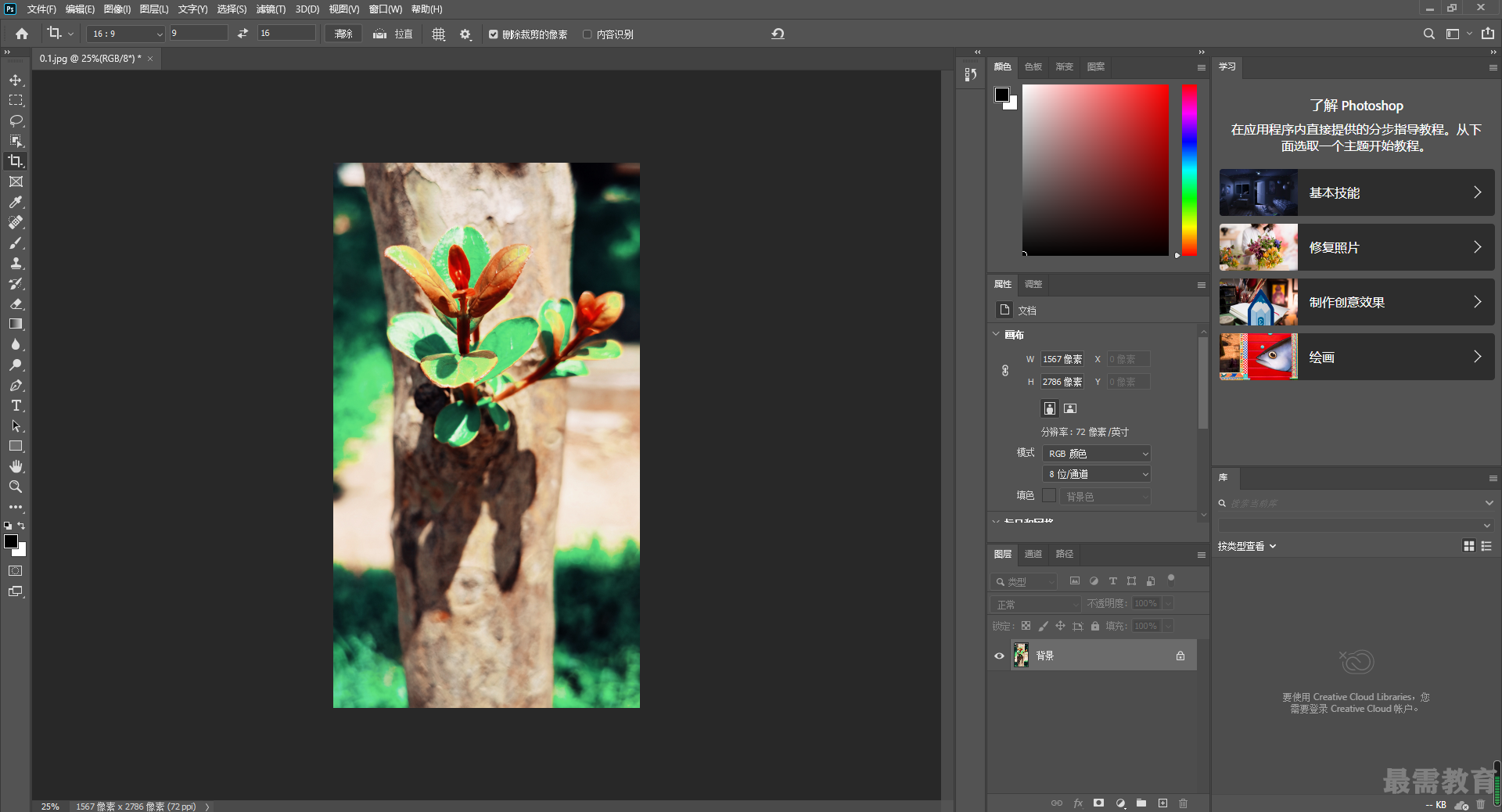Open the crop tool preset dropdown arrow
Screen dimensions: 1502x812
(x=70, y=34)
